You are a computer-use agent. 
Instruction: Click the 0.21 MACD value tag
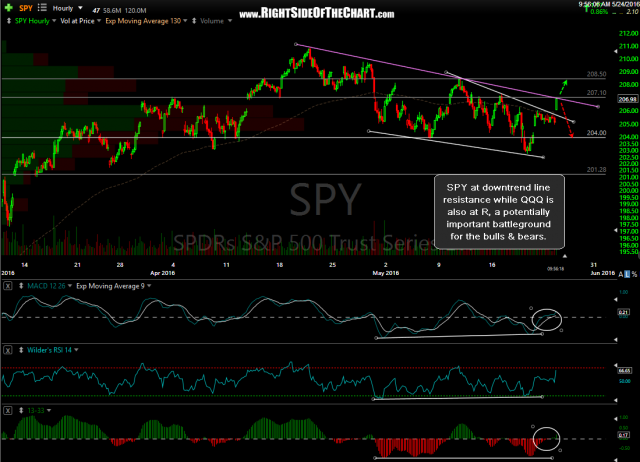pos(623,312)
